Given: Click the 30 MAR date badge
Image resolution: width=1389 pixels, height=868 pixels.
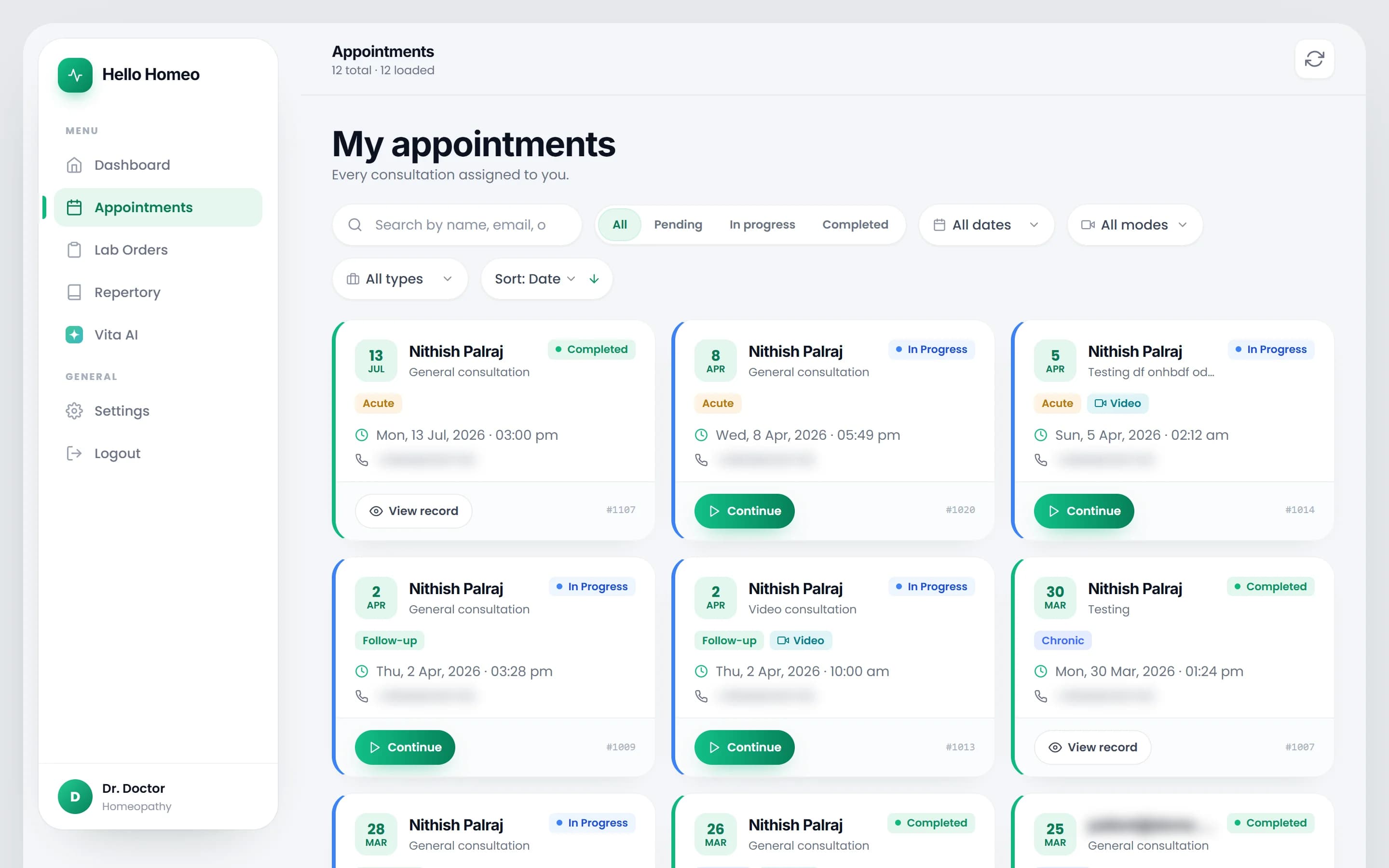Looking at the screenshot, I should [1055, 597].
